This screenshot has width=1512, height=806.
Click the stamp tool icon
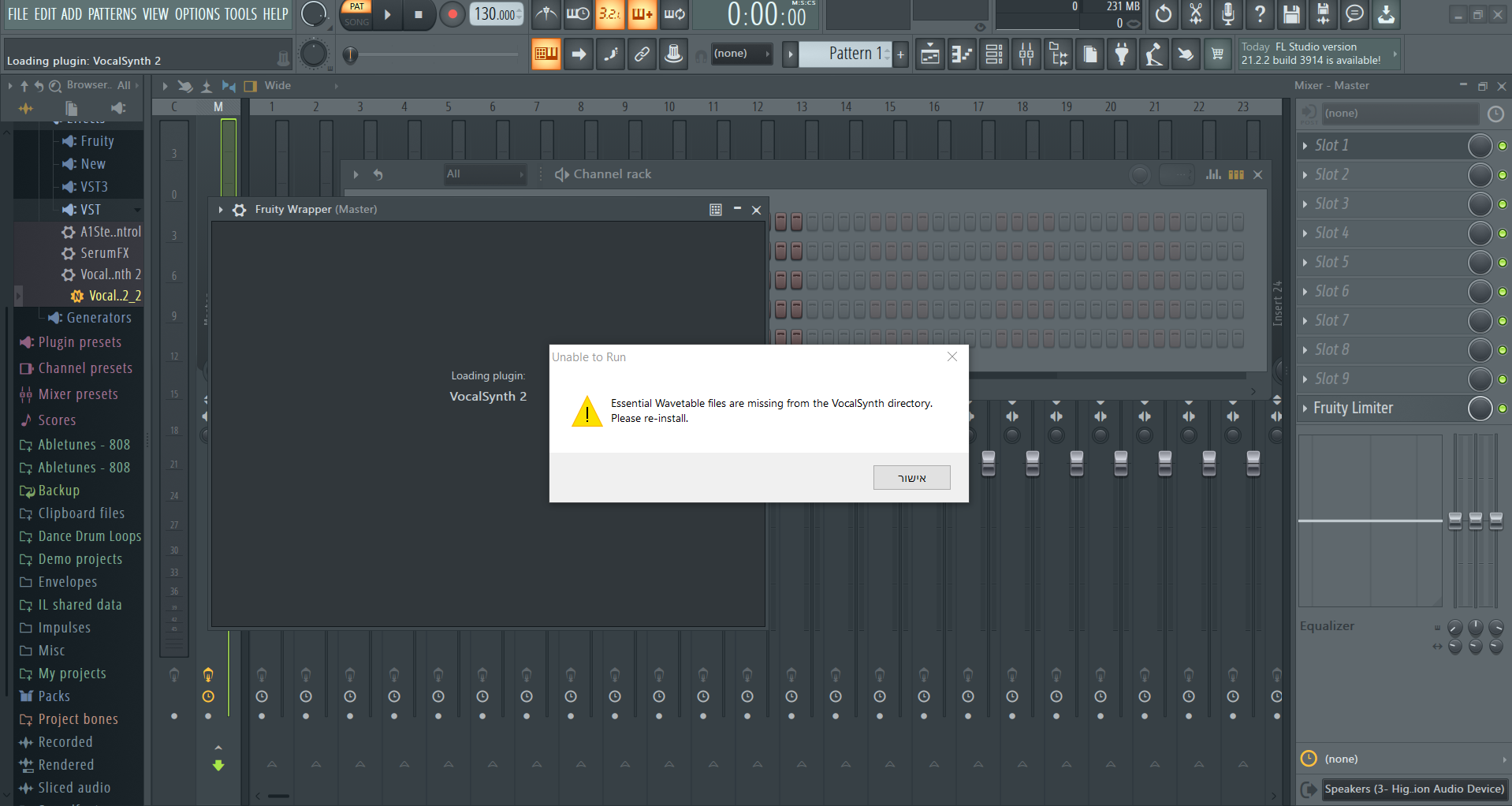pyautogui.click(x=673, y=54)
